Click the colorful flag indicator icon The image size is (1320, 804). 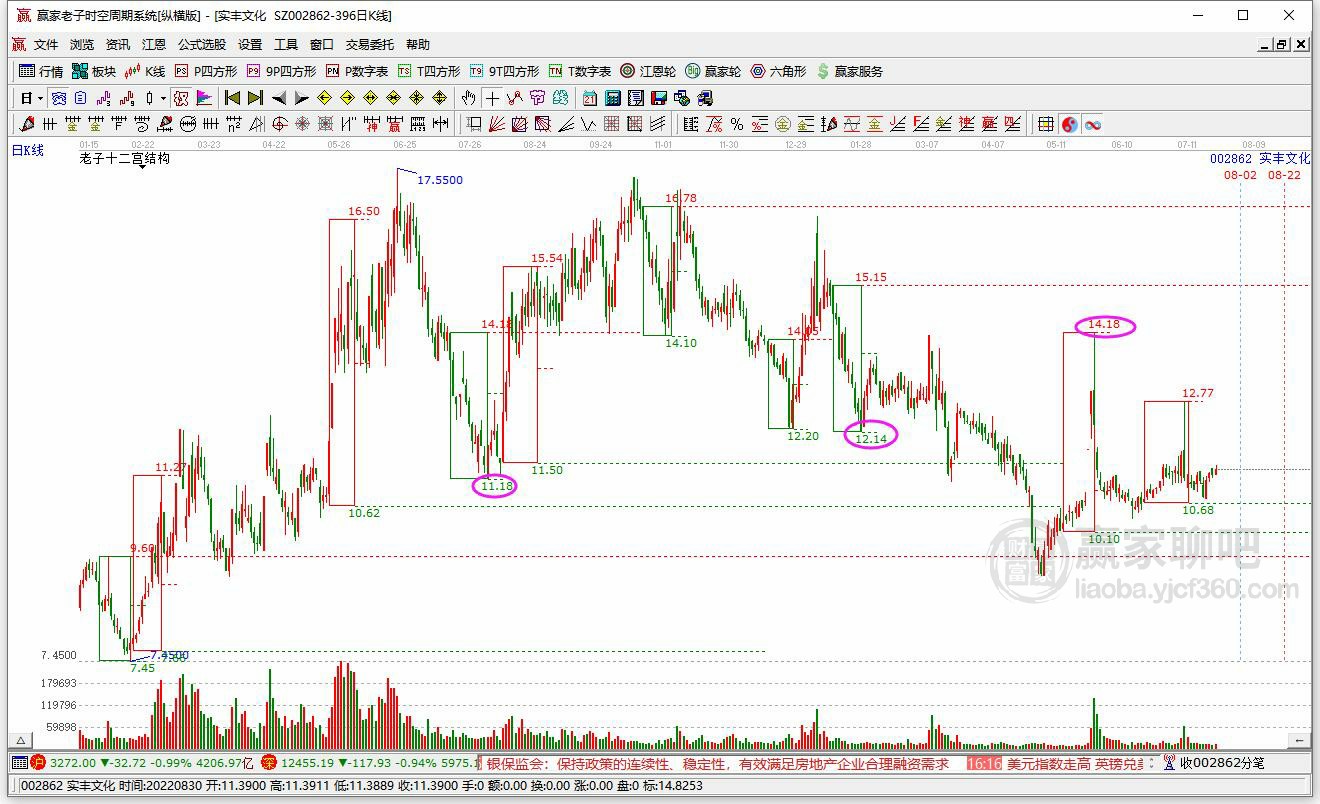click(204, 98)
